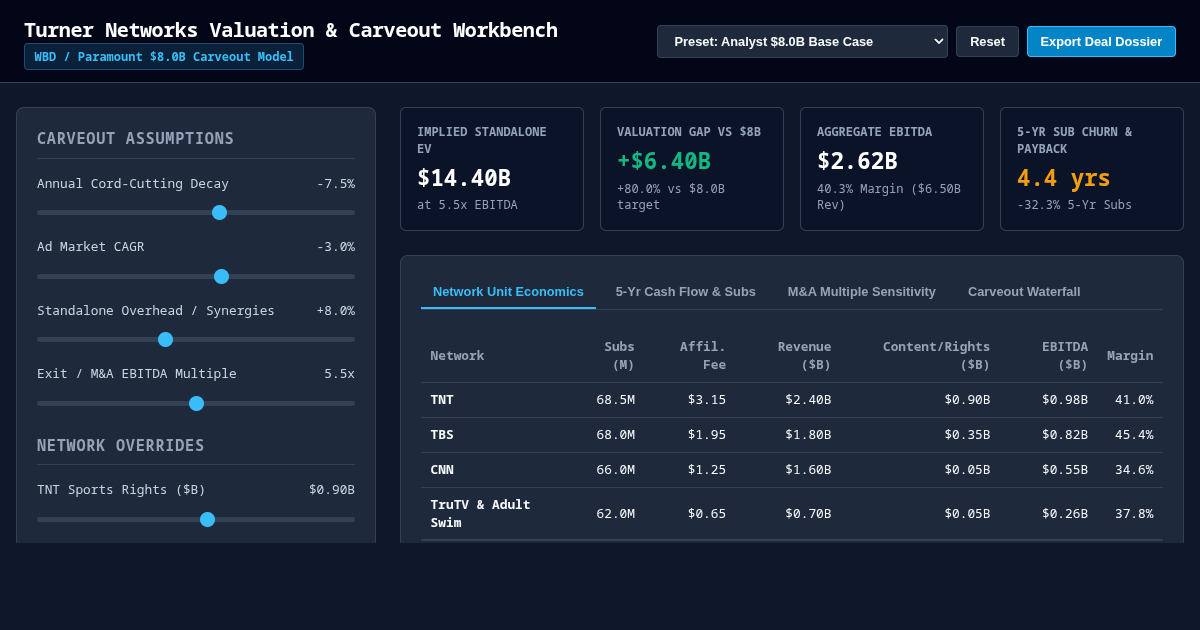Image resolution: width=1200 pixels, height=630 pixels.
Task: Adjust the Exit / M&A EBITDA Multiple slider
Action: 196,403
